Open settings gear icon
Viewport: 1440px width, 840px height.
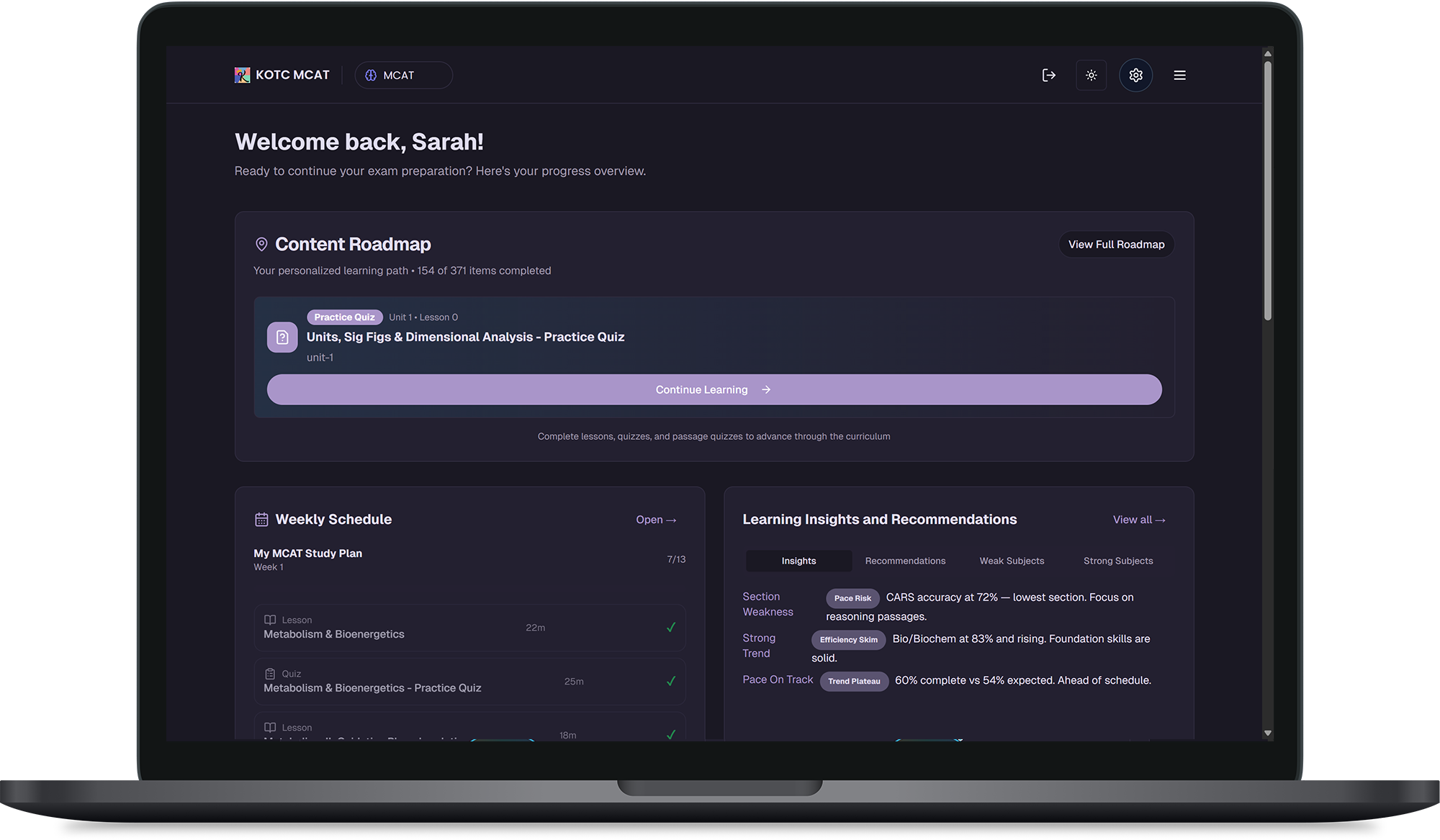pos(1135,75)
